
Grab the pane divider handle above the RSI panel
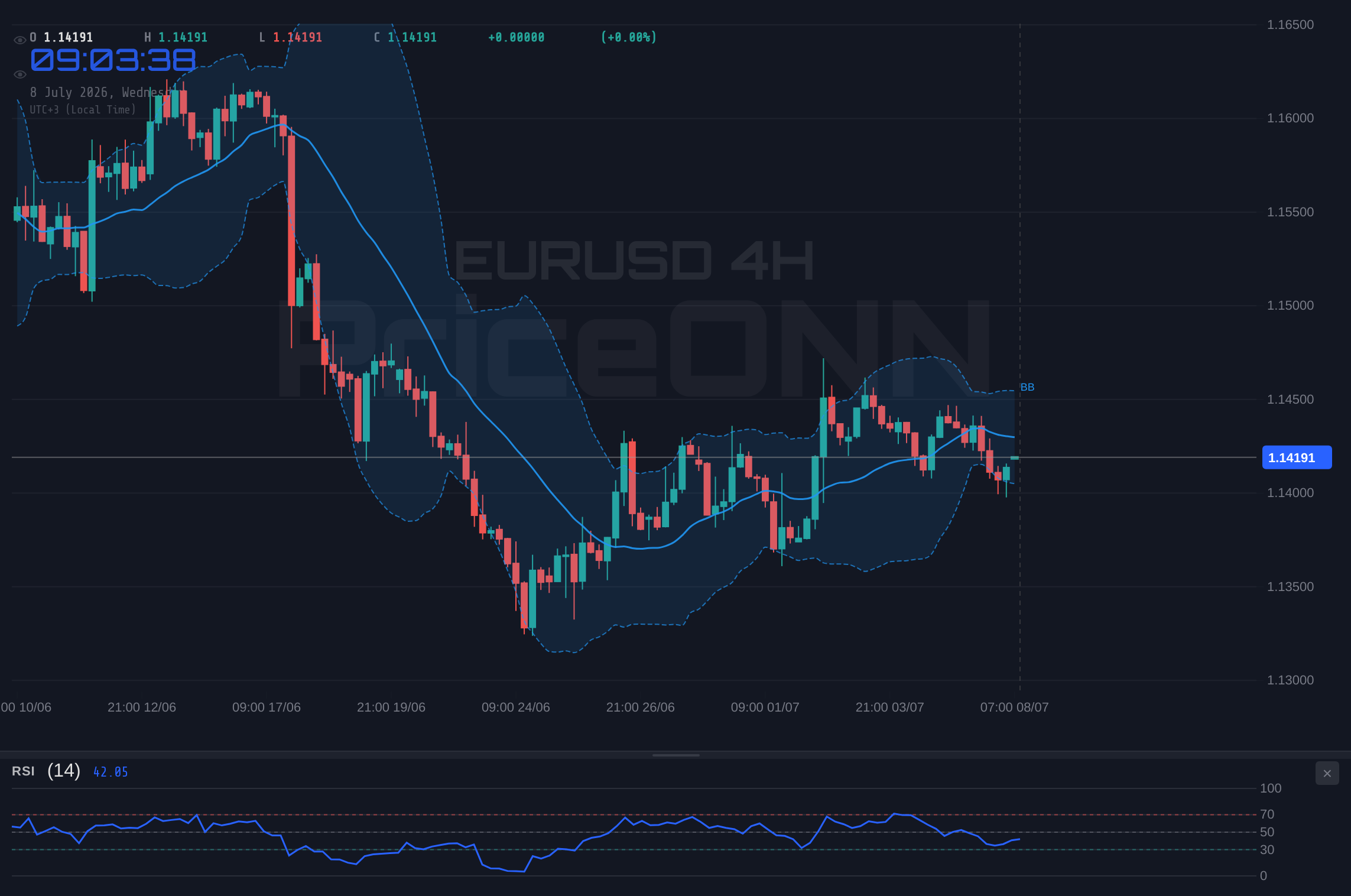pos(675,755)
